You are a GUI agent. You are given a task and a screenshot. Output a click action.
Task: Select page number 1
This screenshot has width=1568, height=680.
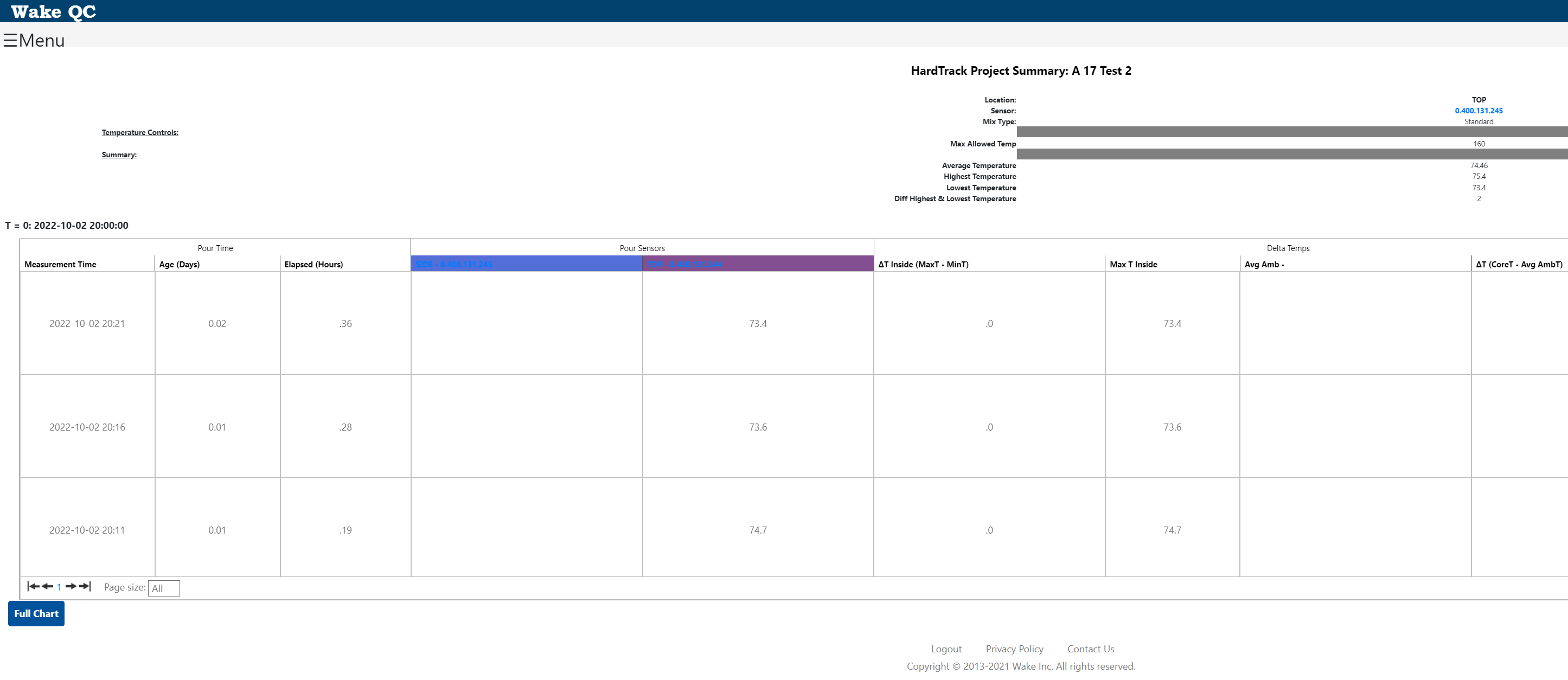coord(59,587)
